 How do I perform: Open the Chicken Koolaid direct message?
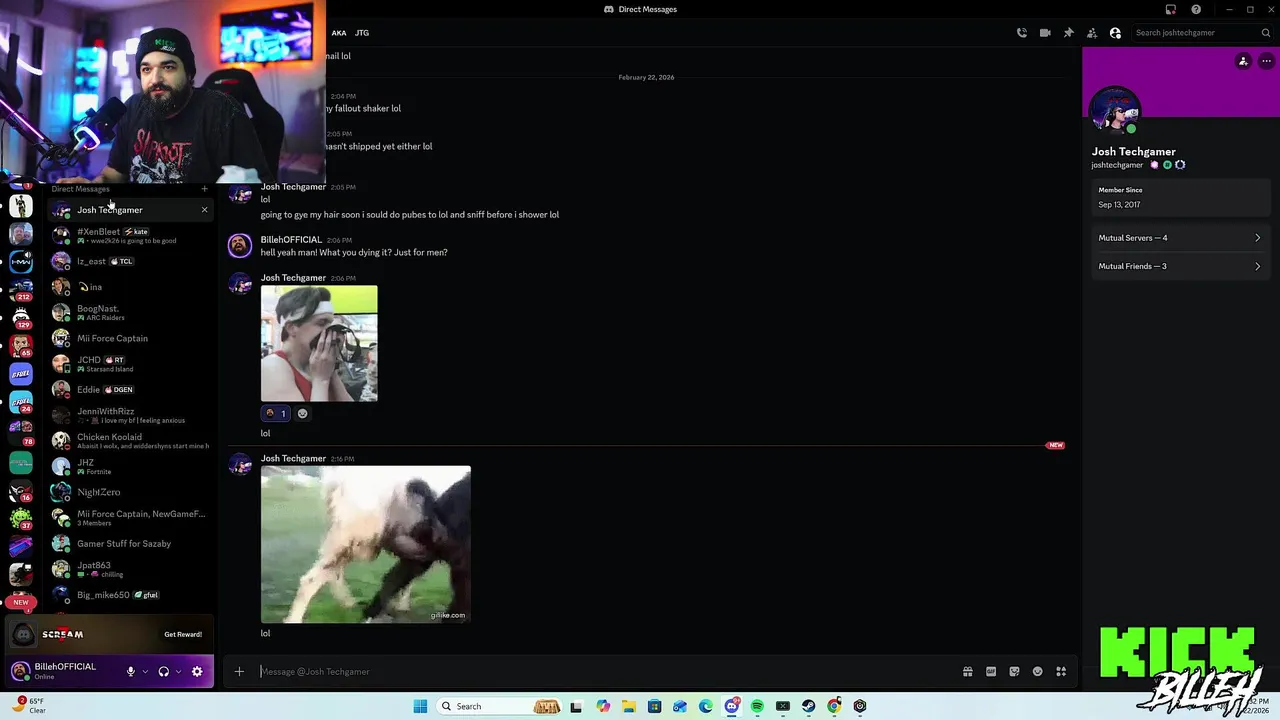click(x=131, y=441)
